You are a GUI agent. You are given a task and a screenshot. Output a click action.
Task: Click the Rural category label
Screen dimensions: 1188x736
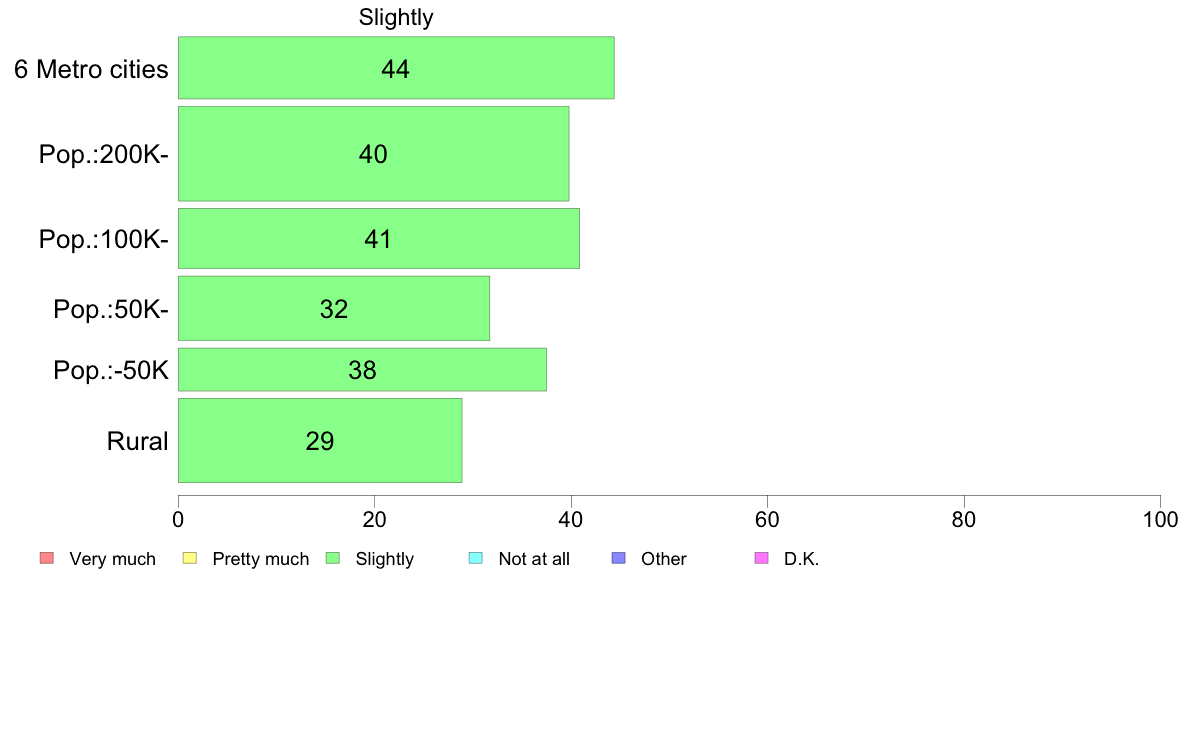pos(137,441)
